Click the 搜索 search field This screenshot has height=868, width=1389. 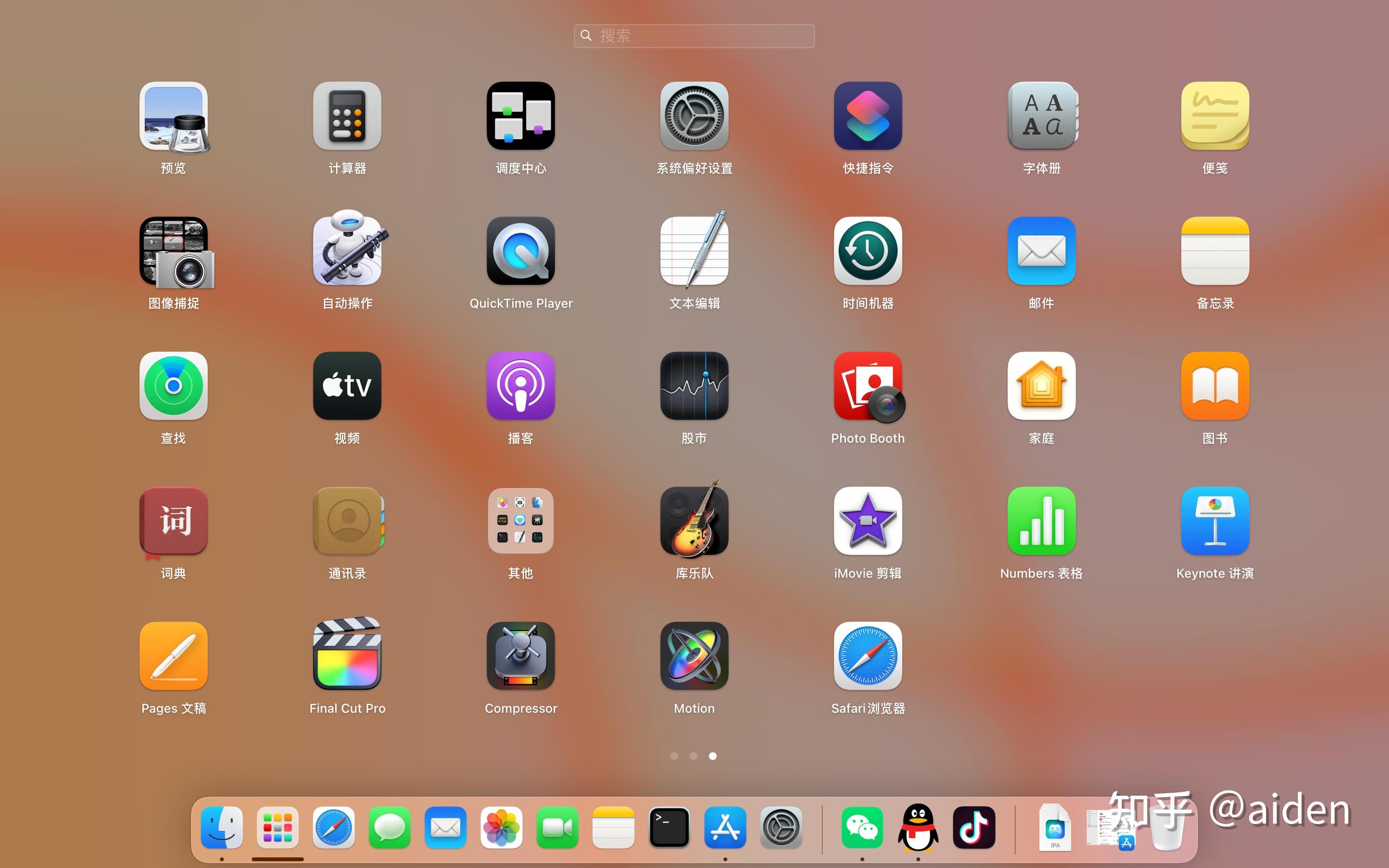(694, 36)
